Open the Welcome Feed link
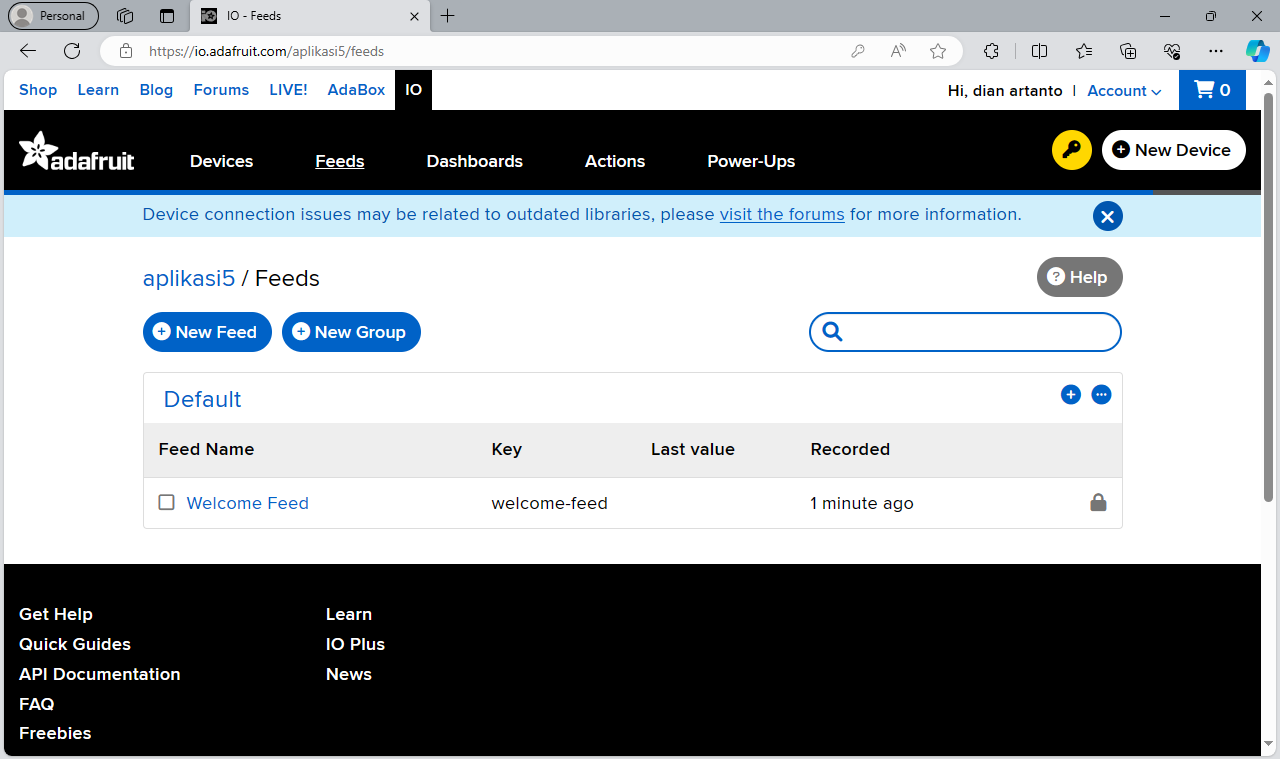 tap(247, 503)
